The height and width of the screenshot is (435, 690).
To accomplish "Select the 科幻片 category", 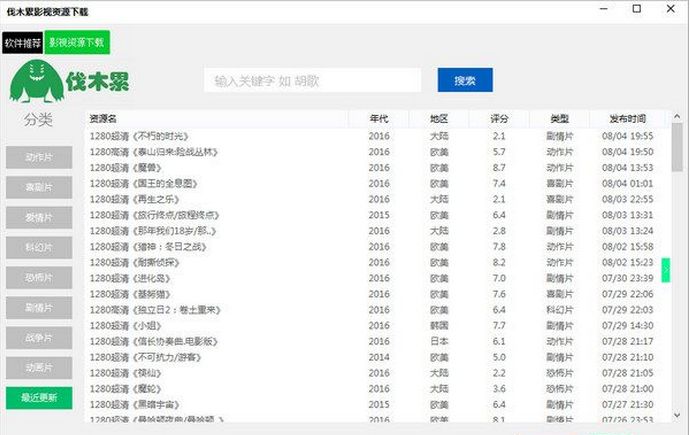I will point(39,248).
